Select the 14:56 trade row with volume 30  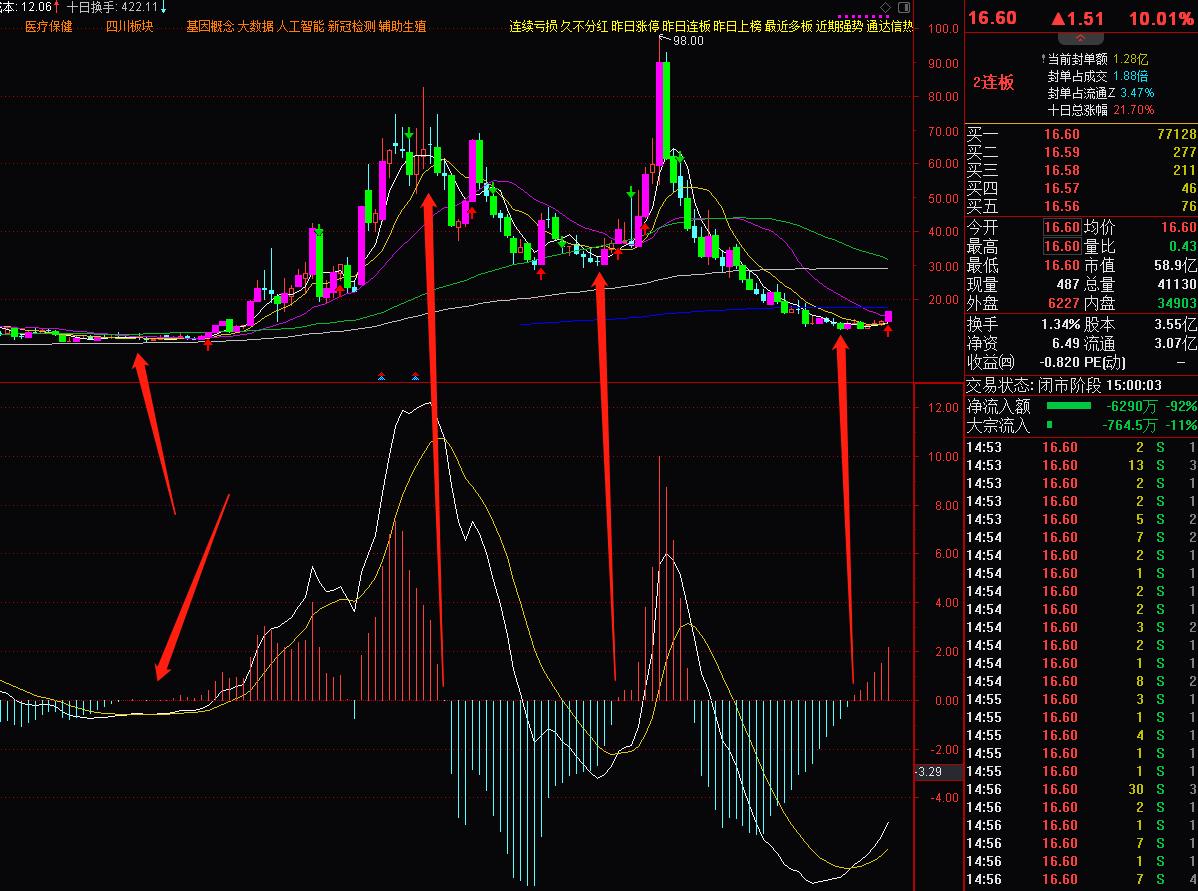pos(1081,789)
